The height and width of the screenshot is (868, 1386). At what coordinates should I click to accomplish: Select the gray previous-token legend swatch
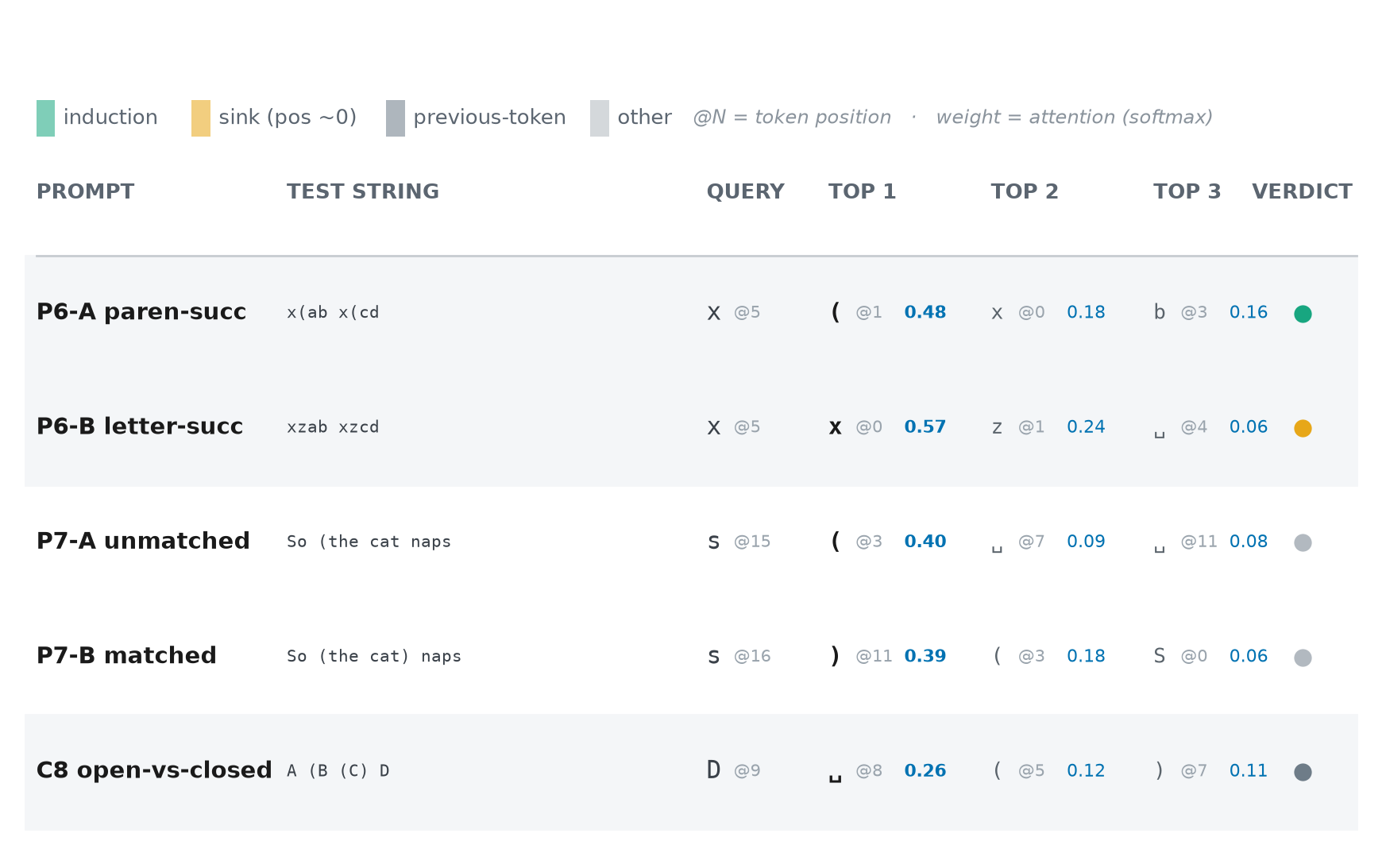tap(396, 118)
